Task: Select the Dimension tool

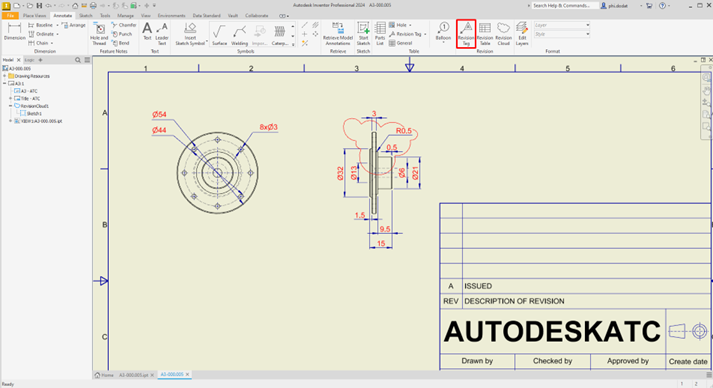Action: (15, 32)
